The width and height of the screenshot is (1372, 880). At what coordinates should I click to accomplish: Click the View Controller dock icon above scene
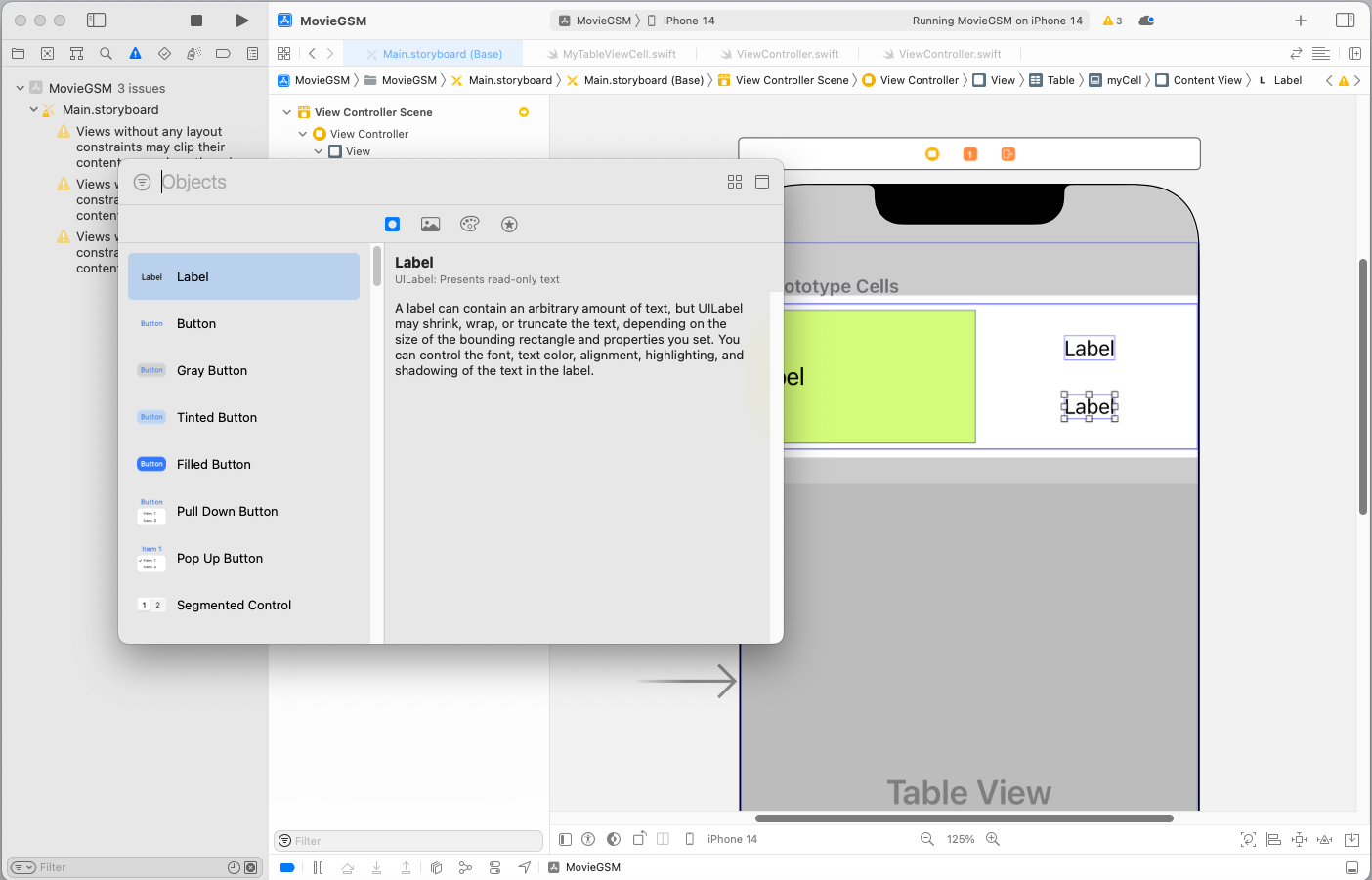point(932,154)
